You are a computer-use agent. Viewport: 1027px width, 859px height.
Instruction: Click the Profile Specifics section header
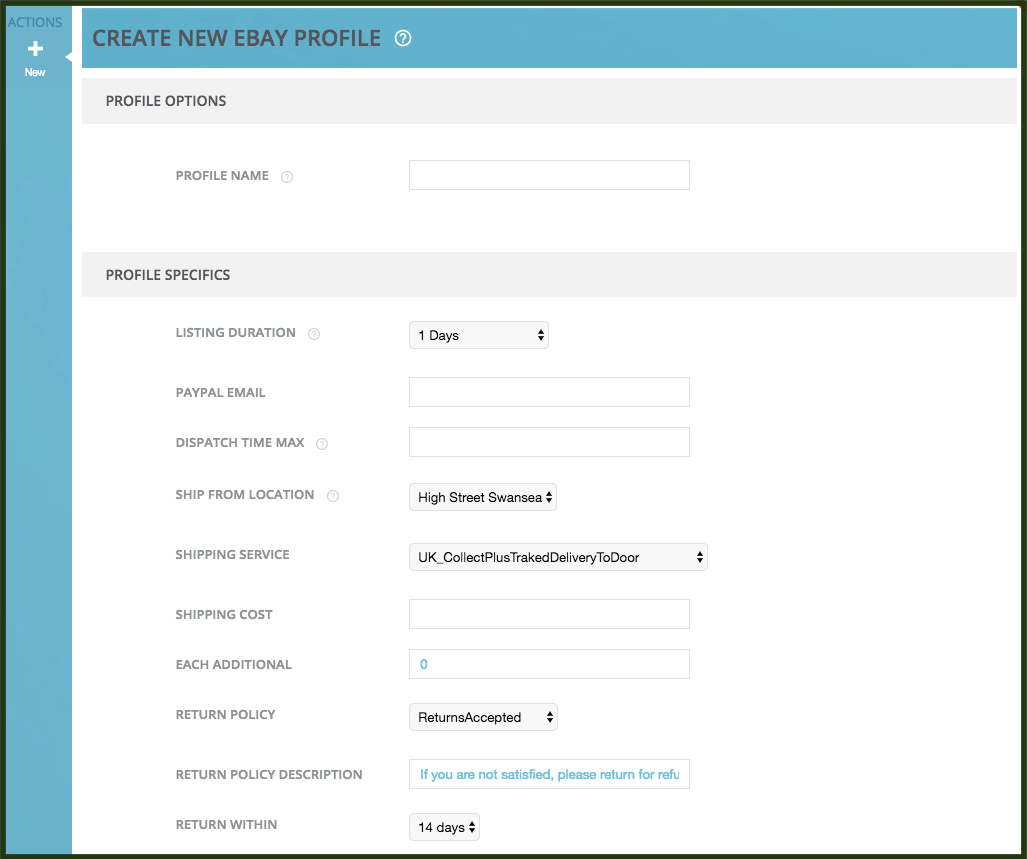pos(550,275)
